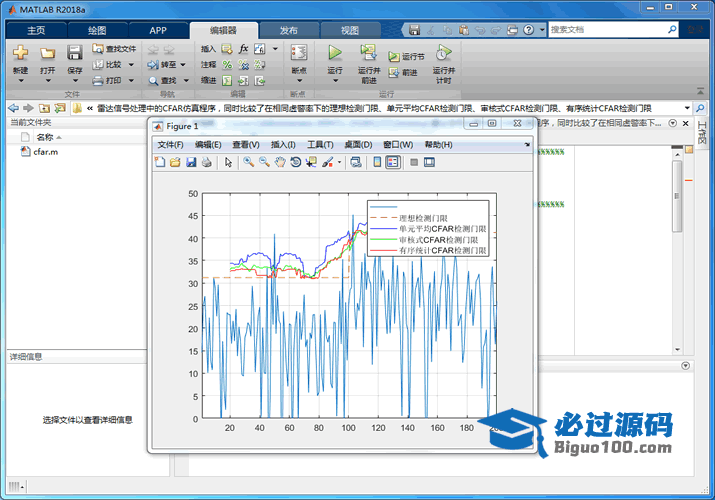This screenshot has width=715, height=500.
Task: Open the Go To (转至) dropdown
Action: [183, 65]
